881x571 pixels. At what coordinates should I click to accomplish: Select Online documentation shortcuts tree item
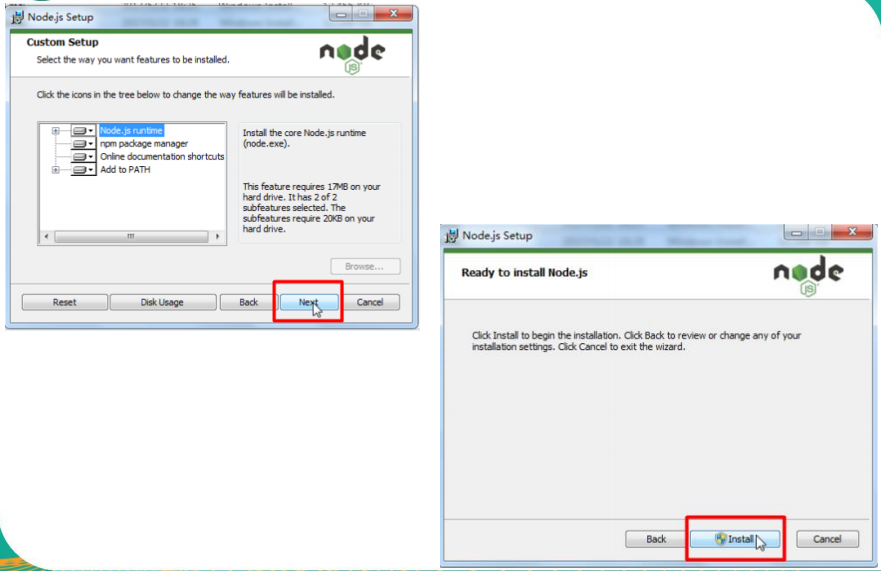click(x=162, y=157)
